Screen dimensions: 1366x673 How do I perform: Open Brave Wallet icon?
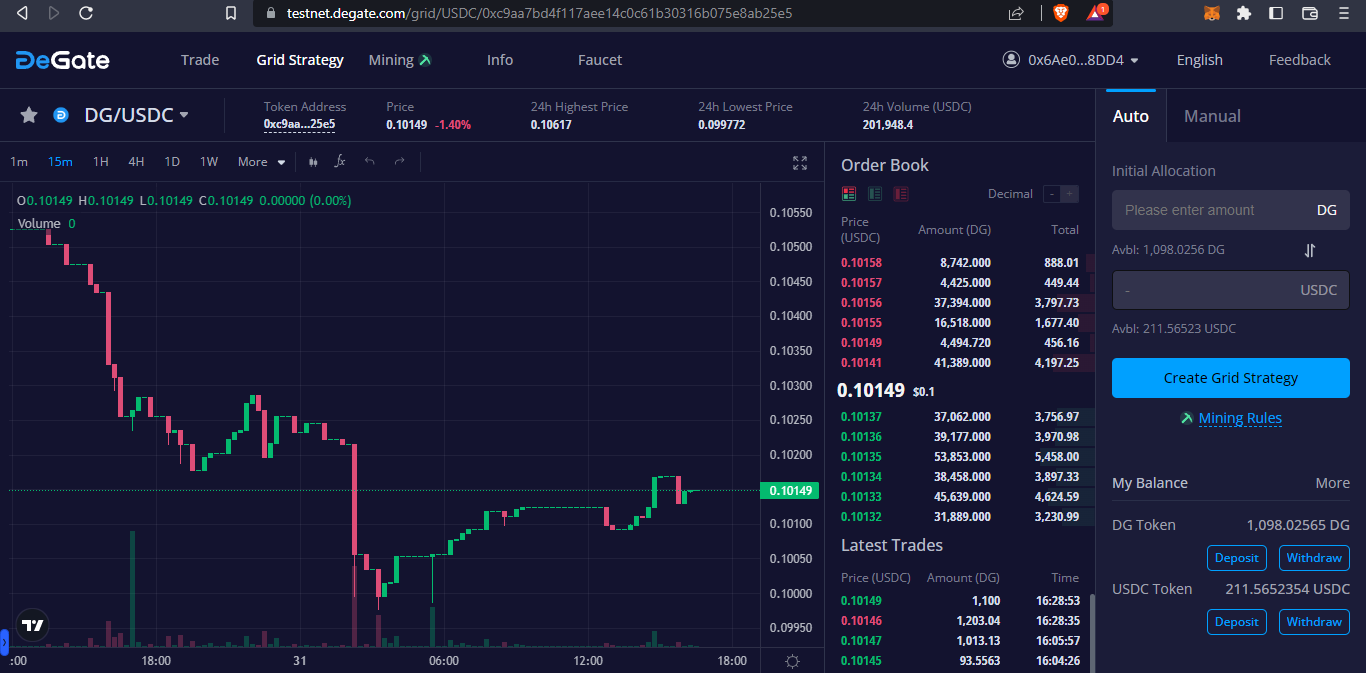[x=1309, y=13]
